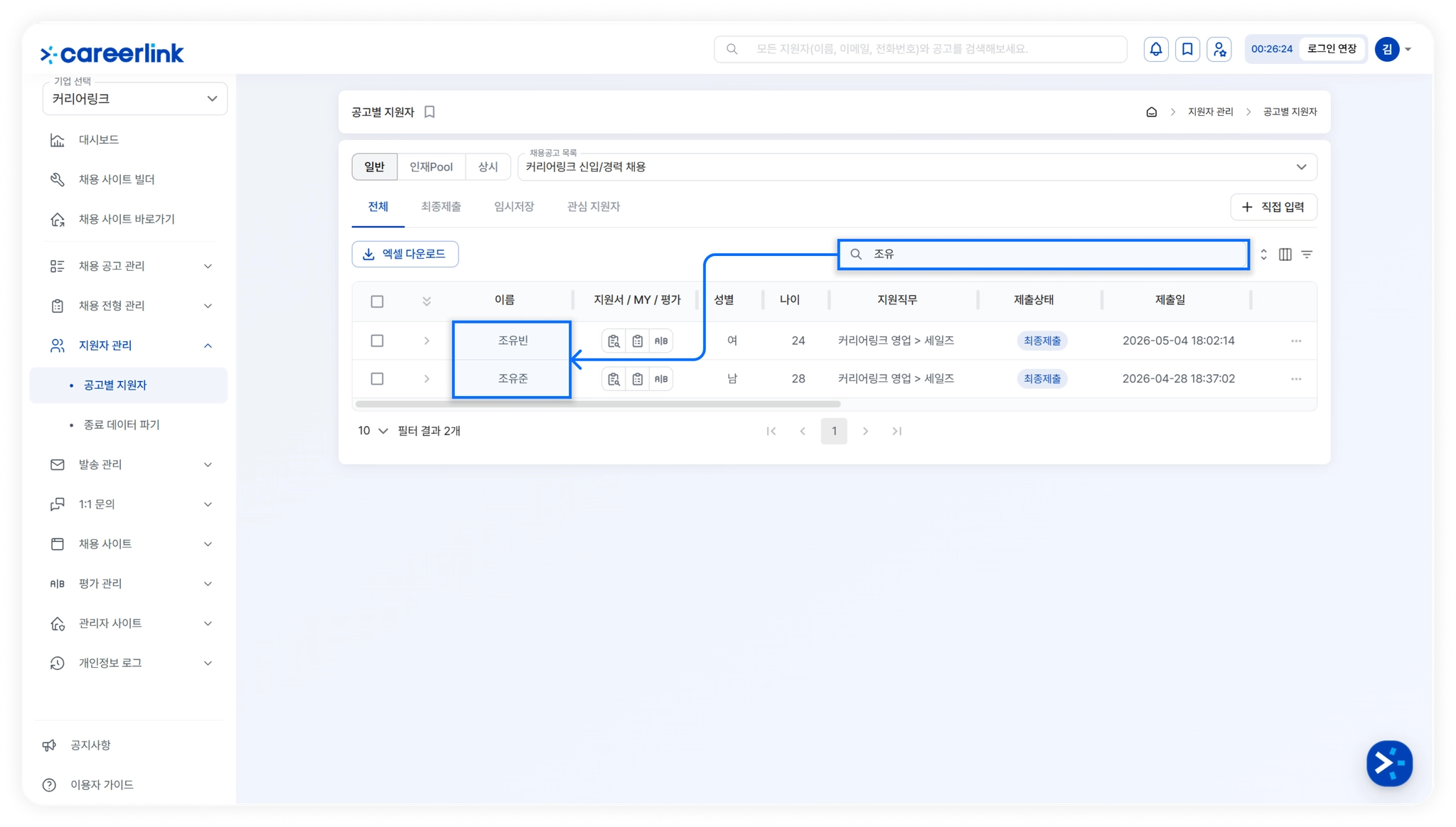This screenshot has height=827, width=1456.
Task: Select the 인재Pool posting type toggle
Action: click(x=431, y=166)
